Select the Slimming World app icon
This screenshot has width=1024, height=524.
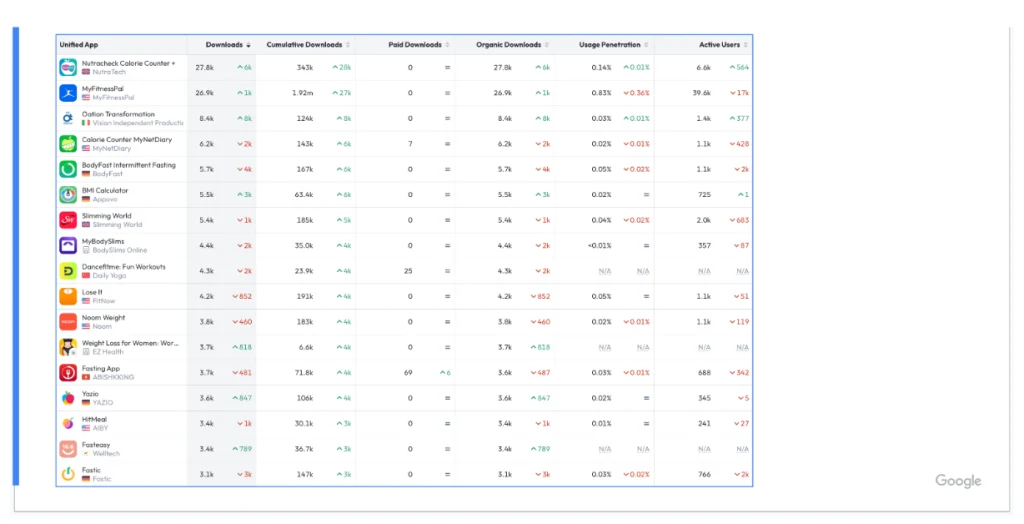click(x=68, y=220)
